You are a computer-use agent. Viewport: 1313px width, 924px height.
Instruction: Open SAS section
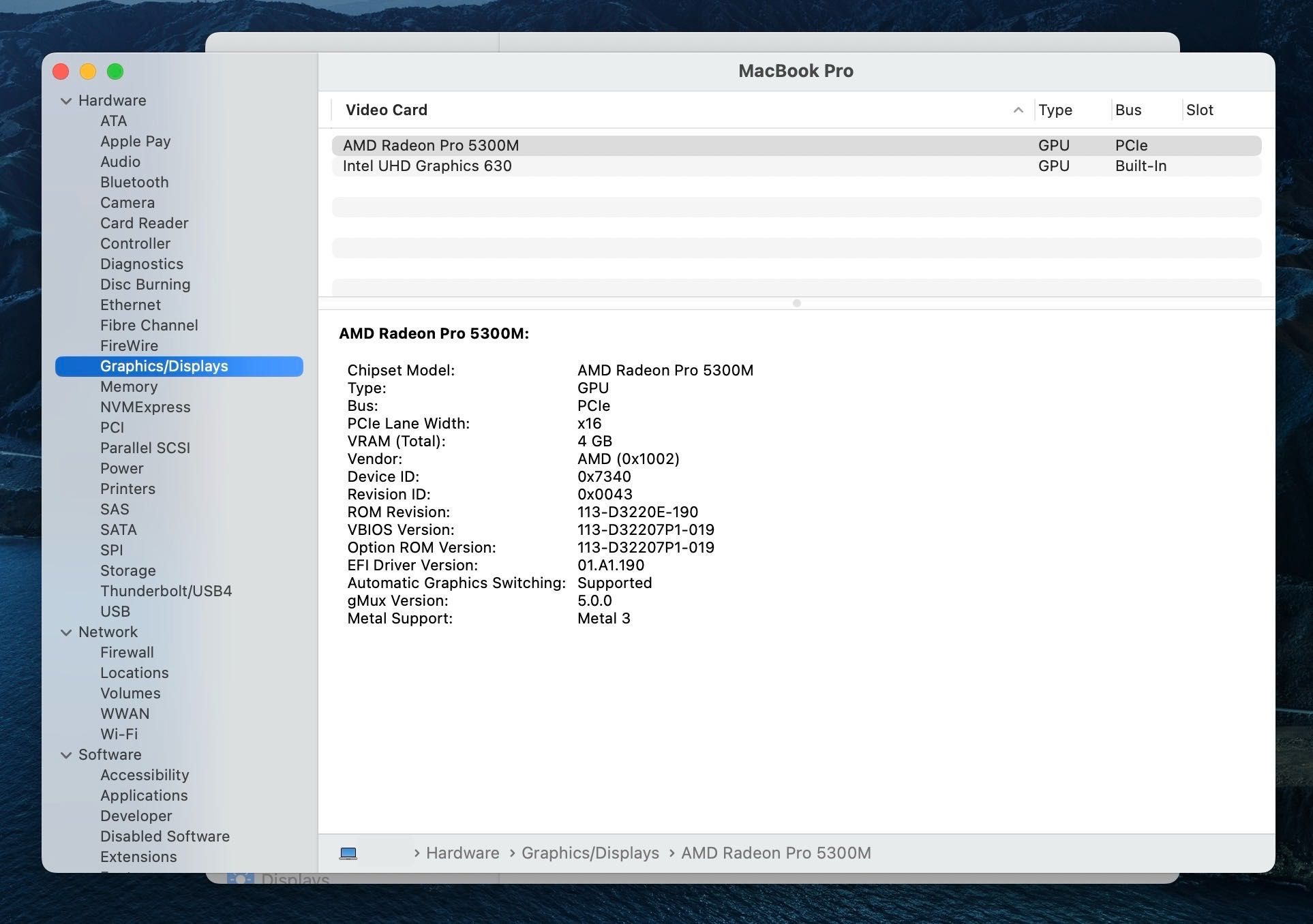[x=114, y=509]
